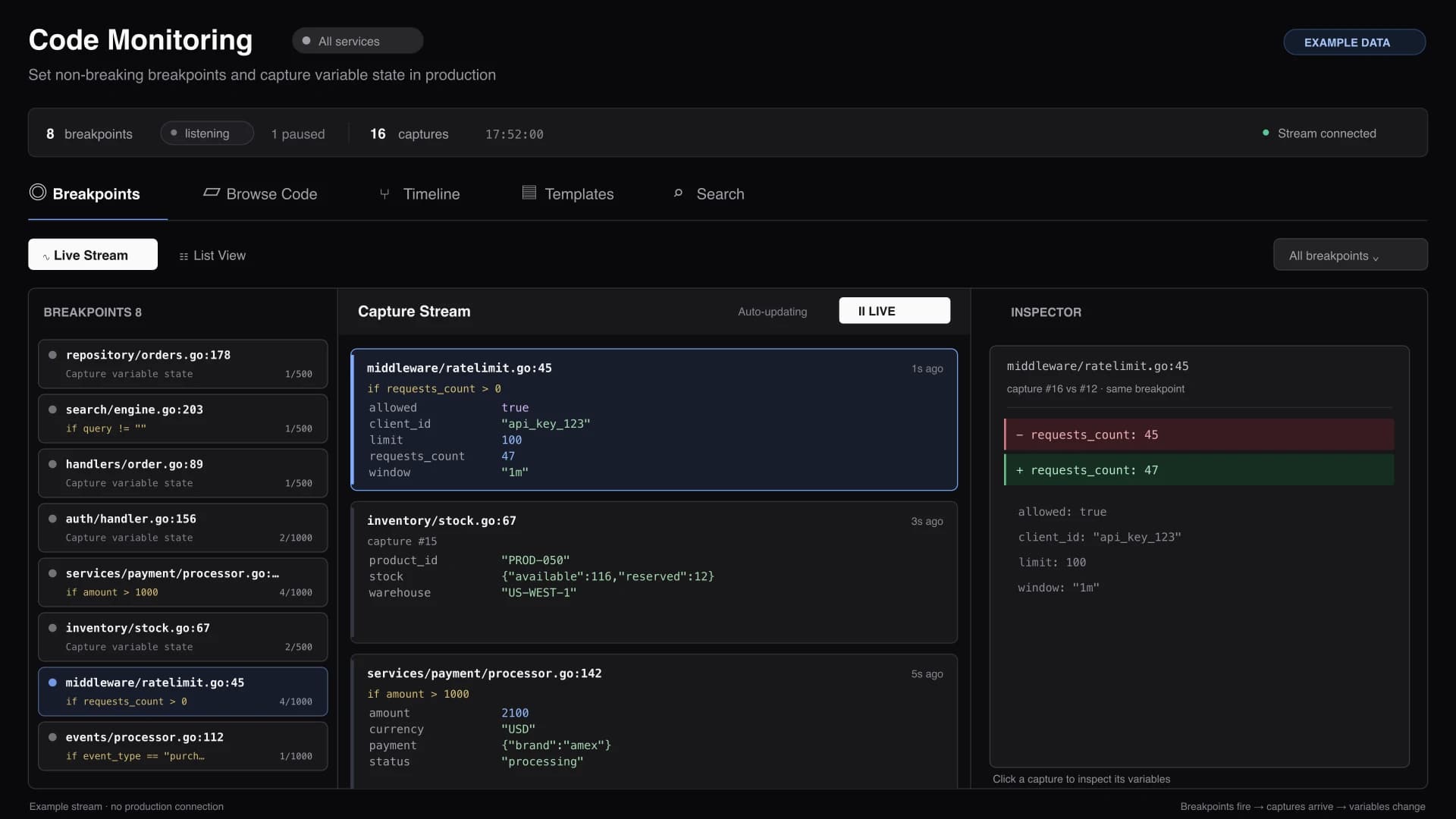Viewport: 1456px width, 819px height.
Task: Click the stock available/reserved JSON value
Action: (x=607, y=576)
